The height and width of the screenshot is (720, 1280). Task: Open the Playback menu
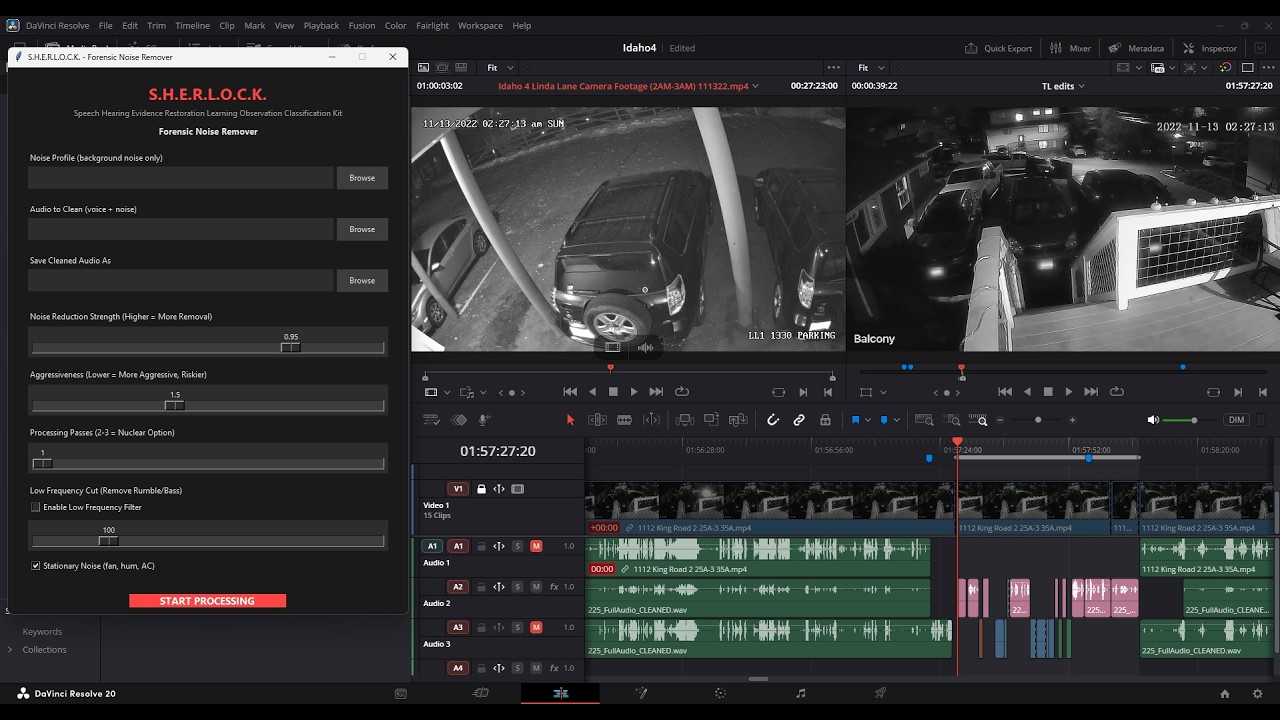point(321,25)
